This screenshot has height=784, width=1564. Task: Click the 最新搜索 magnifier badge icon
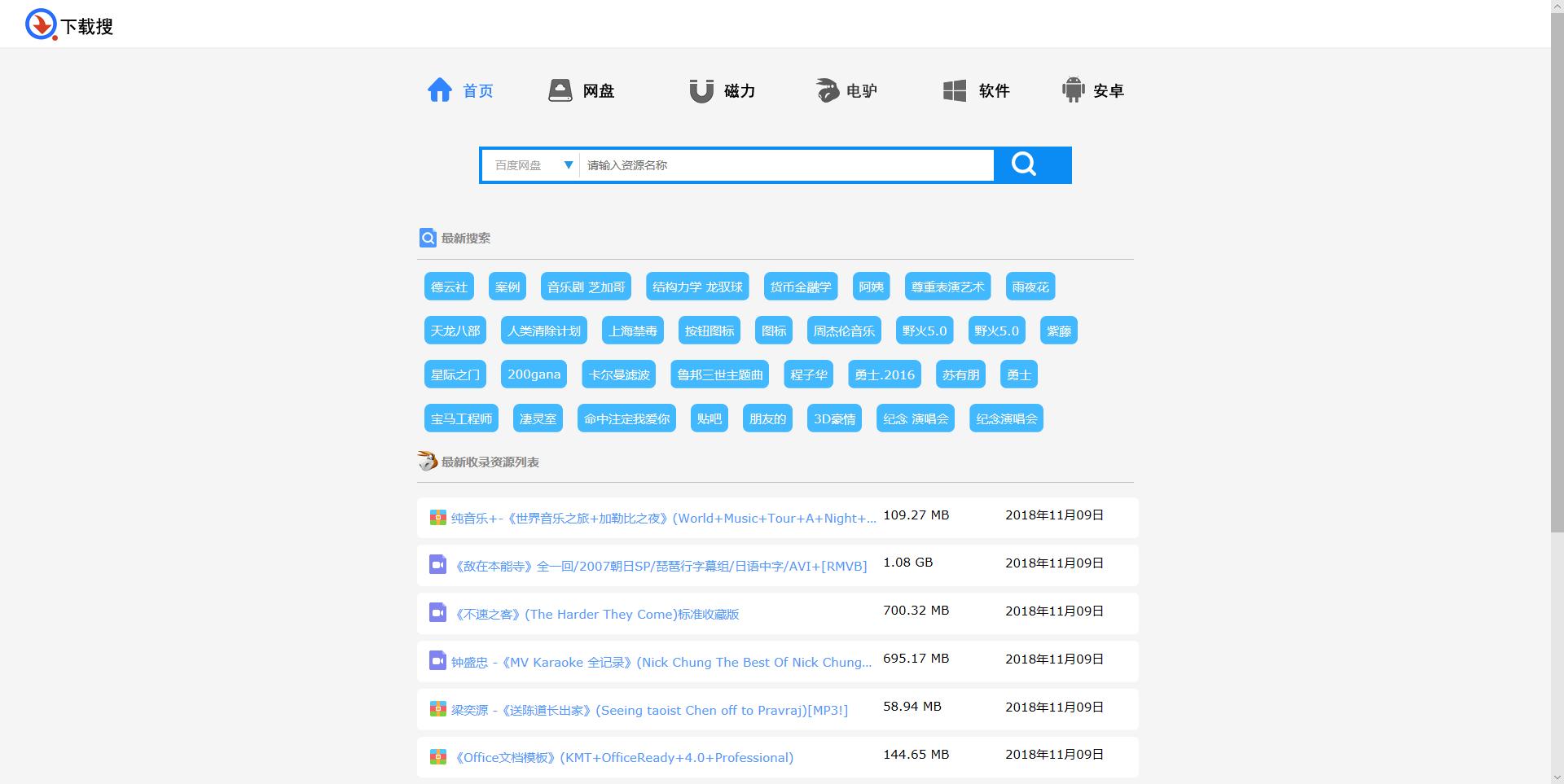(x=428, y=238)
